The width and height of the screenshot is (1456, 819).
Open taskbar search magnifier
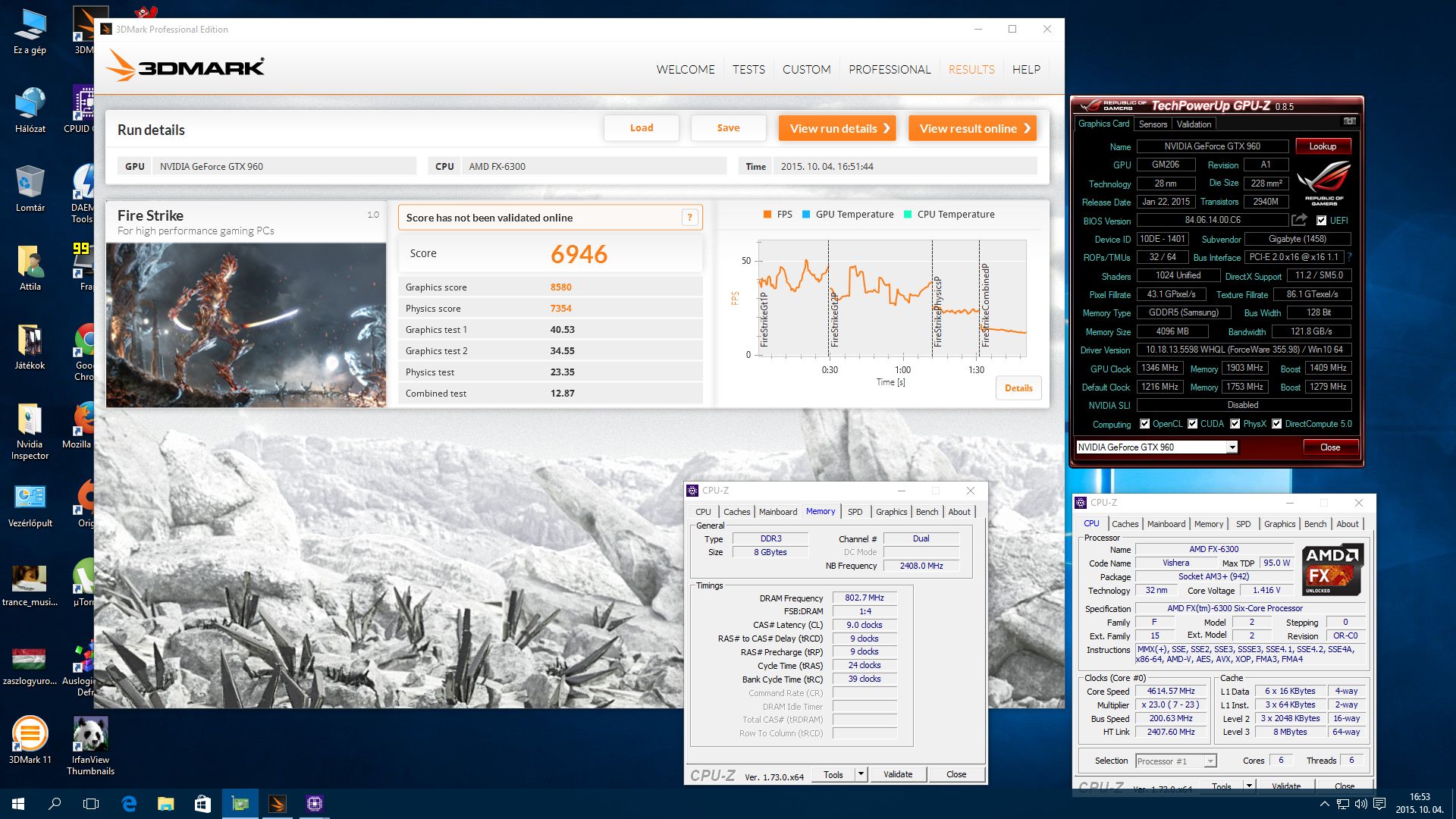click(x=55, y=804)
